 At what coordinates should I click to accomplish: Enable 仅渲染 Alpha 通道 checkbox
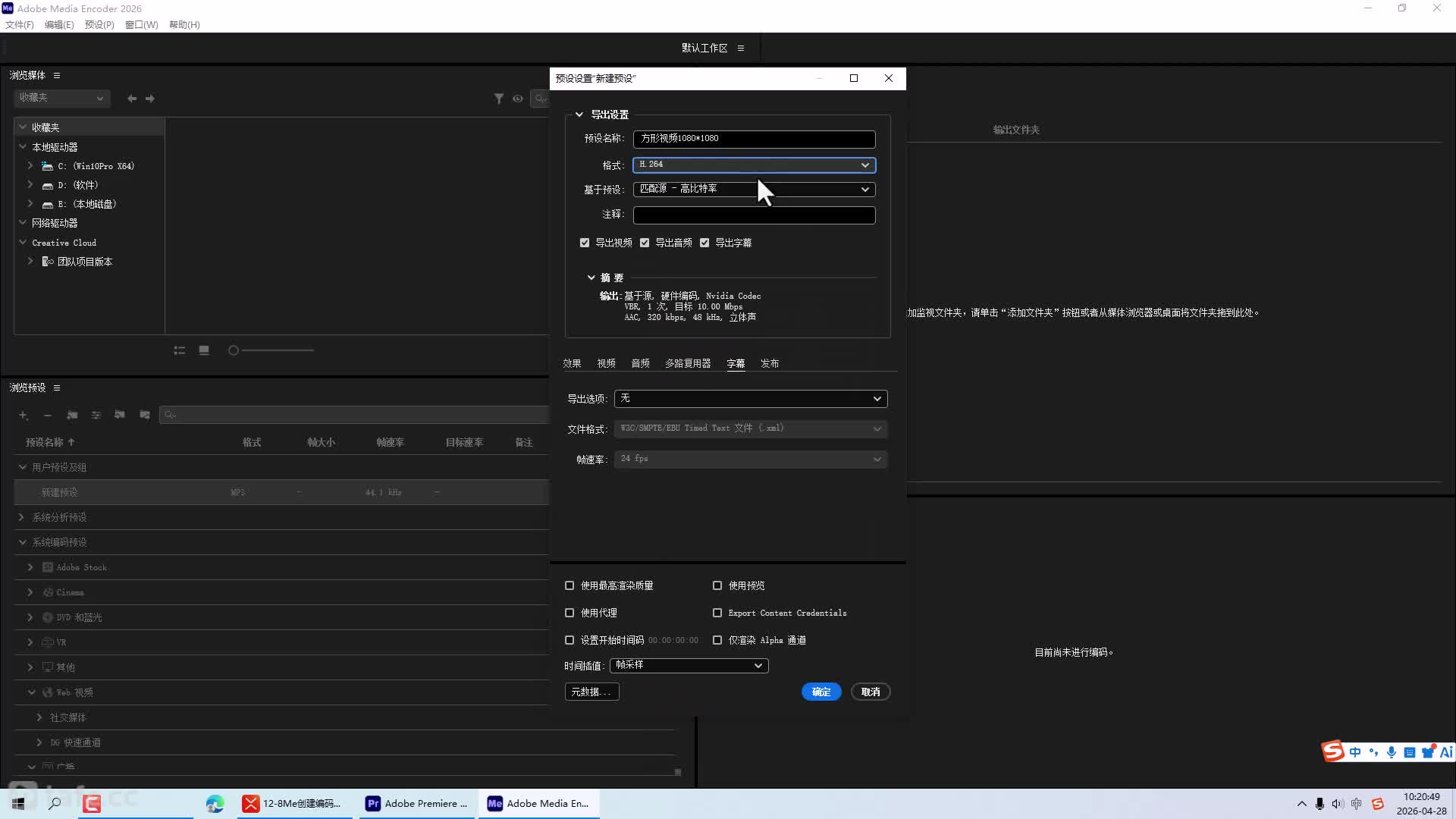pyautogui.click(x=717, y=640)
